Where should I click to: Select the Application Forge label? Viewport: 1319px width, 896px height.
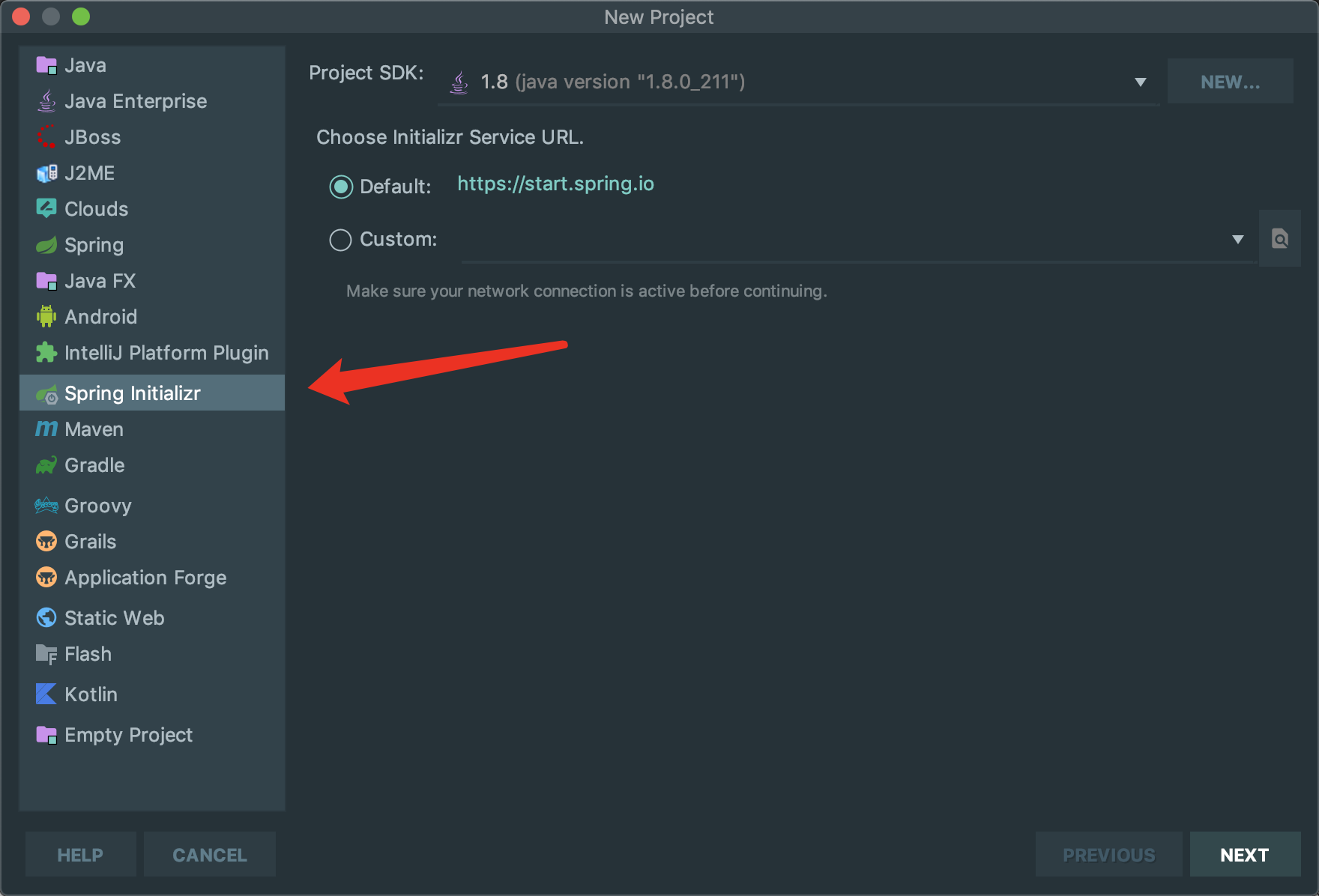(145, 578)
